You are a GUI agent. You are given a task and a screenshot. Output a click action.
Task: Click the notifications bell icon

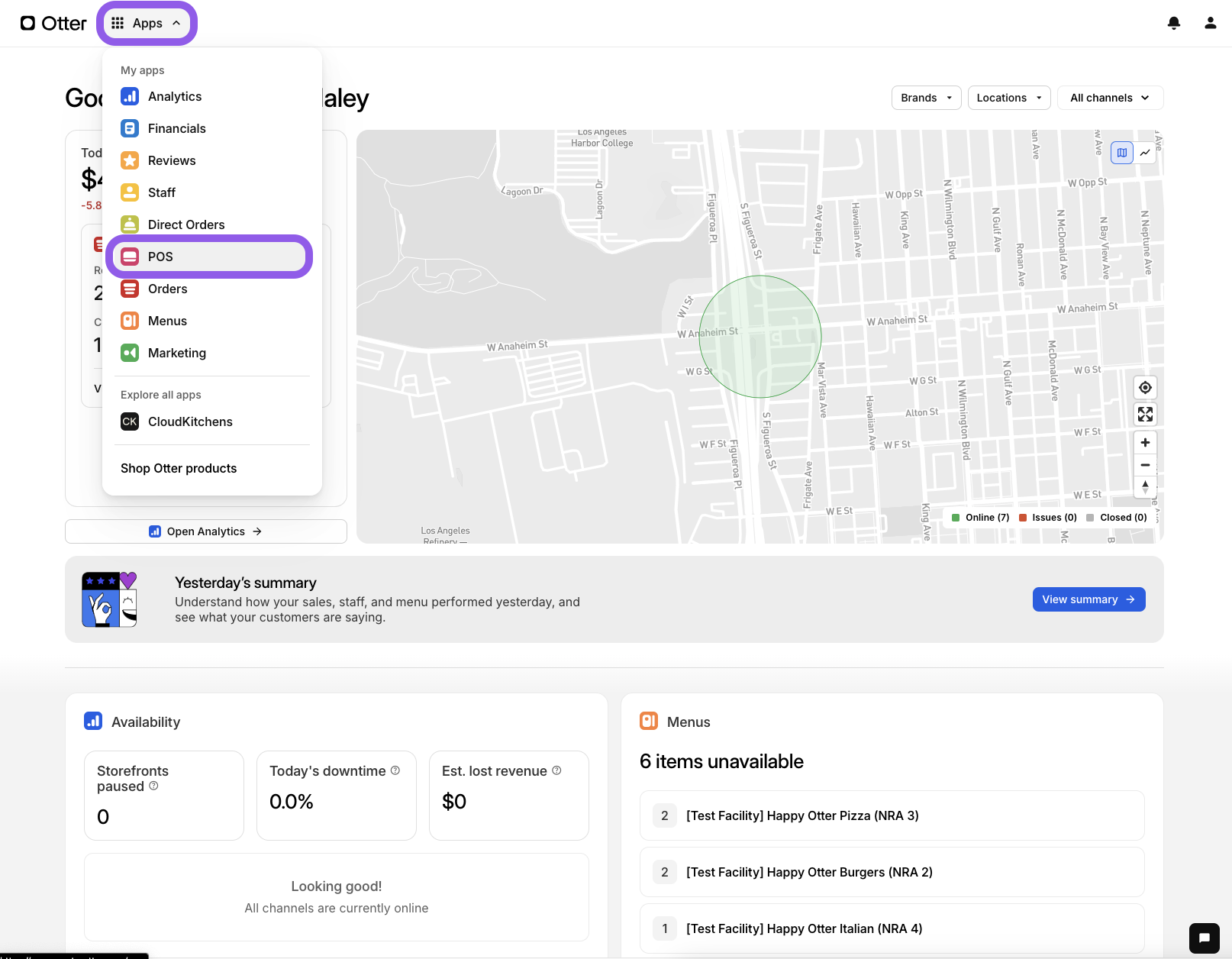1174,23
